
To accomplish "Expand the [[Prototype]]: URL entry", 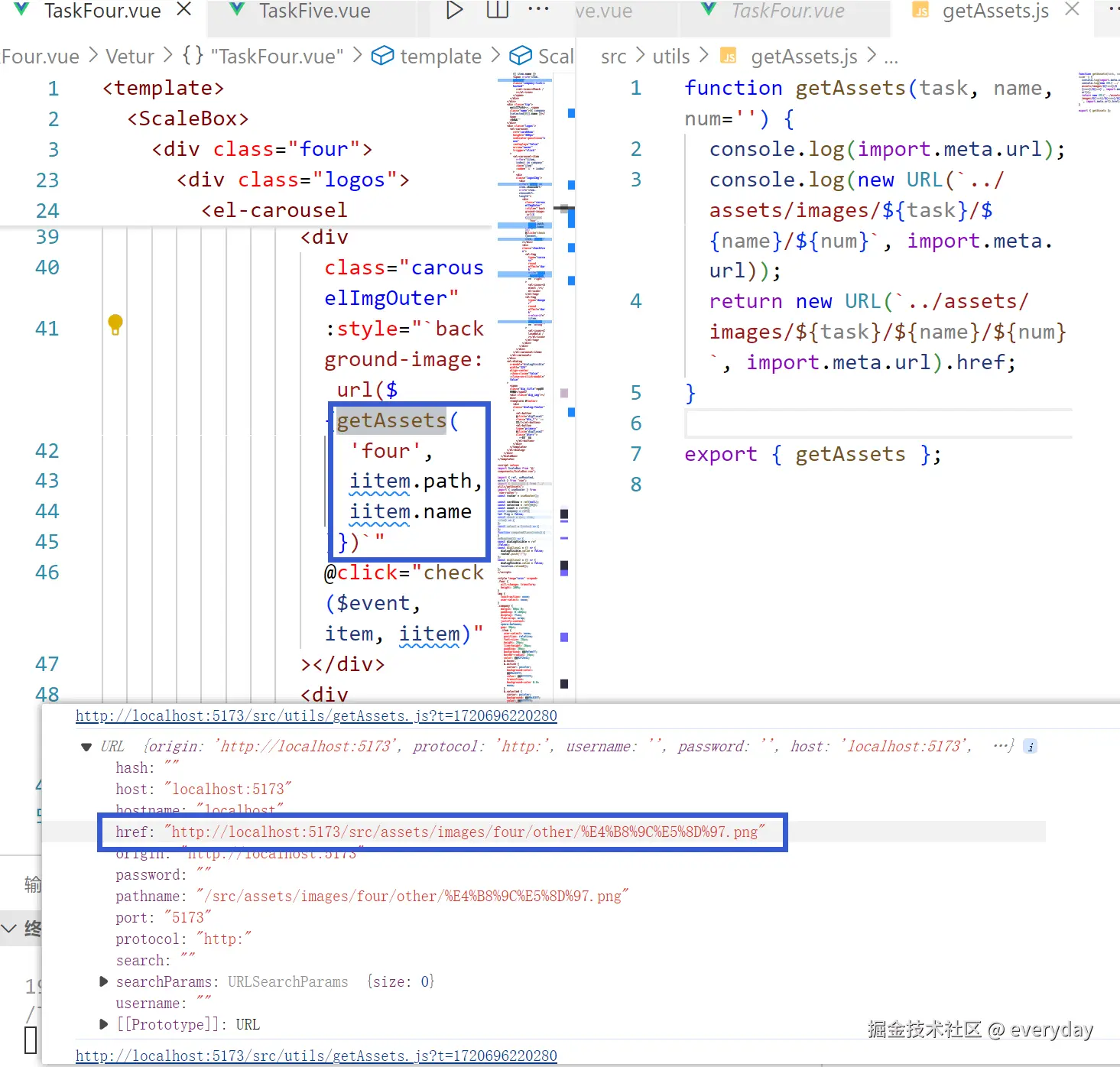I will click(104, 1024).
